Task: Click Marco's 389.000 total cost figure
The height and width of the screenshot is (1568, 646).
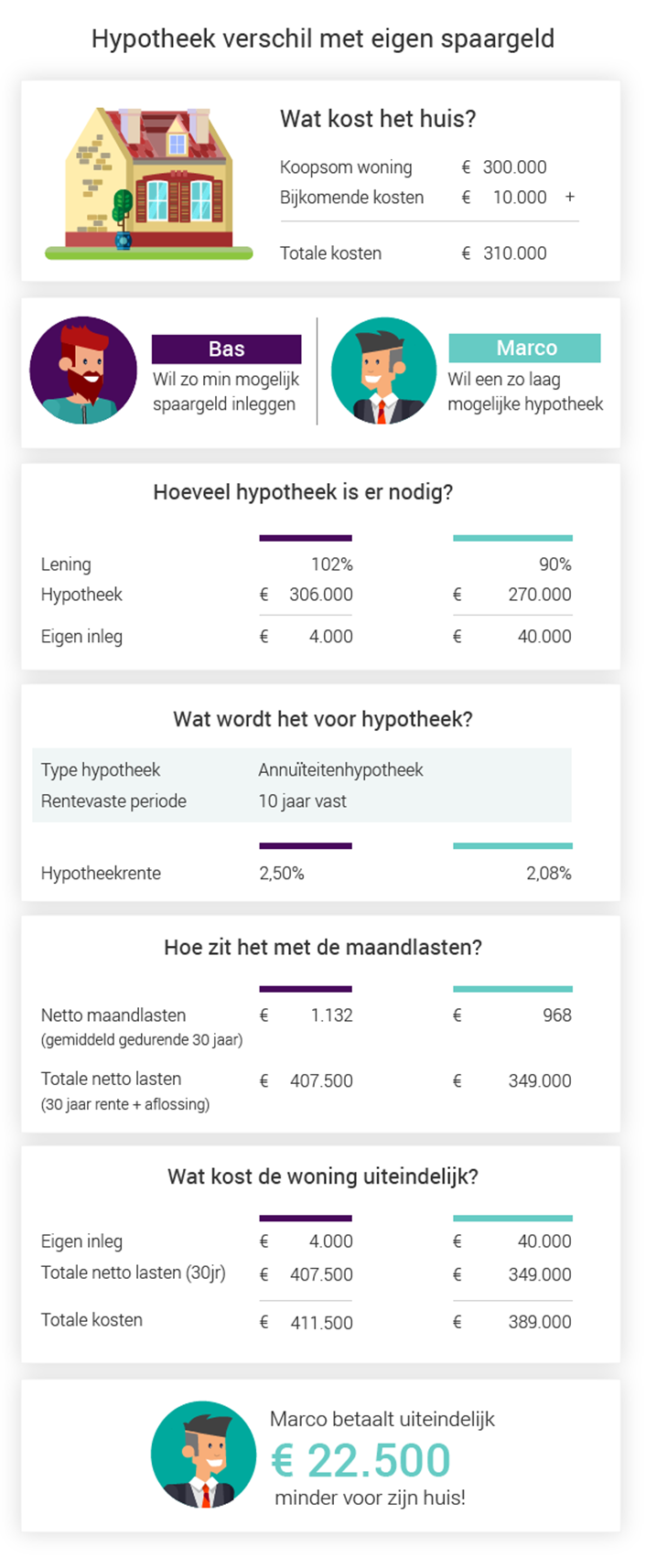Action: point(540,1322)
